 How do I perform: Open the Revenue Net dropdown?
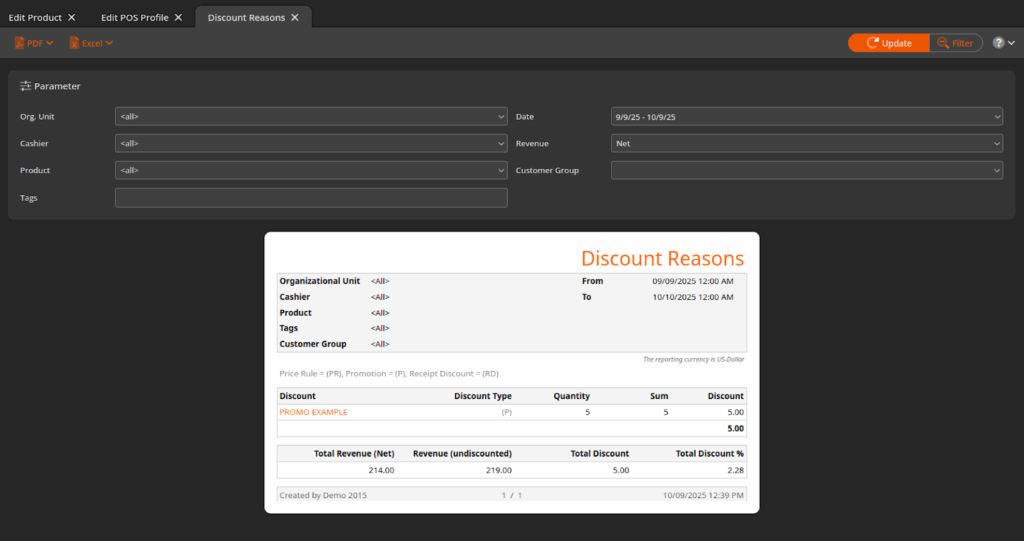click(806, 144)
